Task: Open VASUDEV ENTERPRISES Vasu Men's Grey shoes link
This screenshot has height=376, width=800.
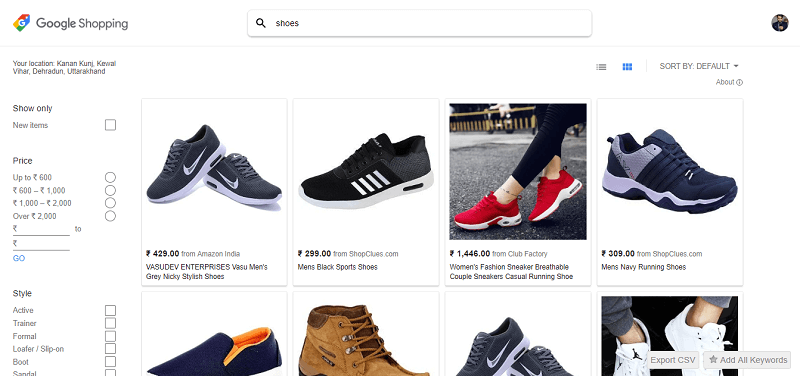Action: tap(207, 271)
